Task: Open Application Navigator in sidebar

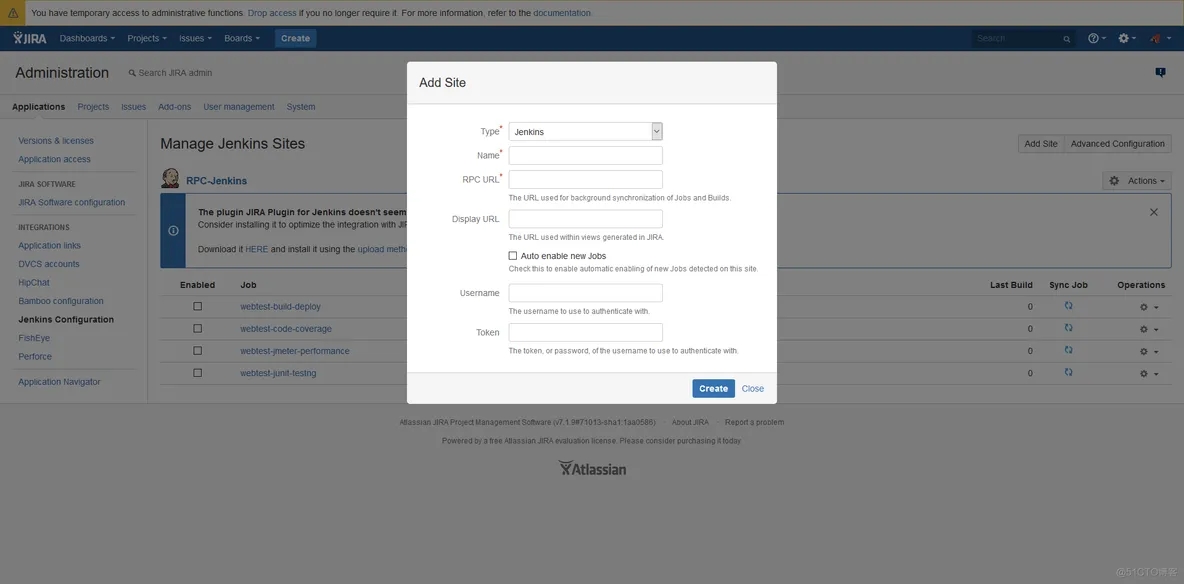Action: [59, 382]
